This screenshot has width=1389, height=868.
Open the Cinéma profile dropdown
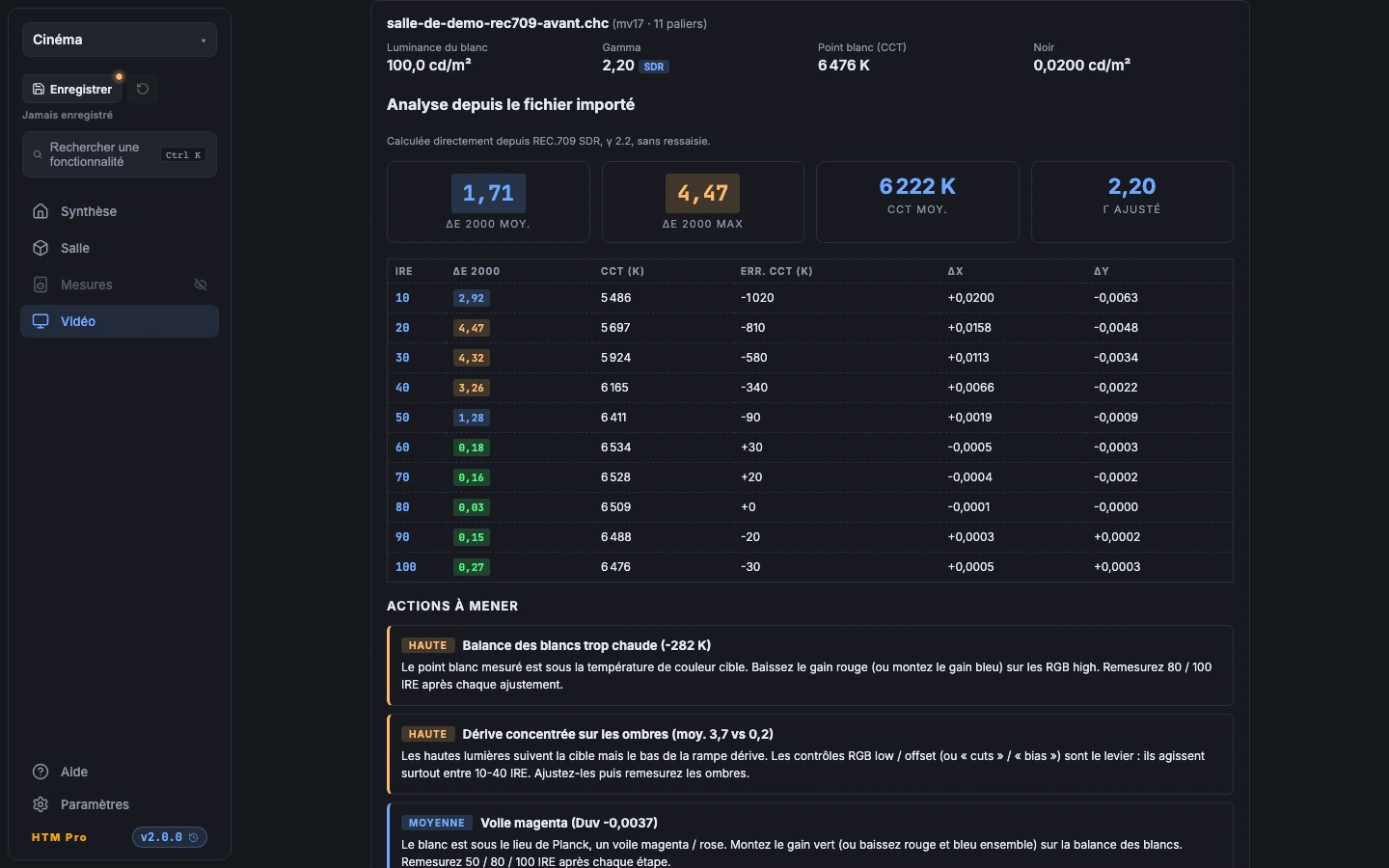pos(120,40)
